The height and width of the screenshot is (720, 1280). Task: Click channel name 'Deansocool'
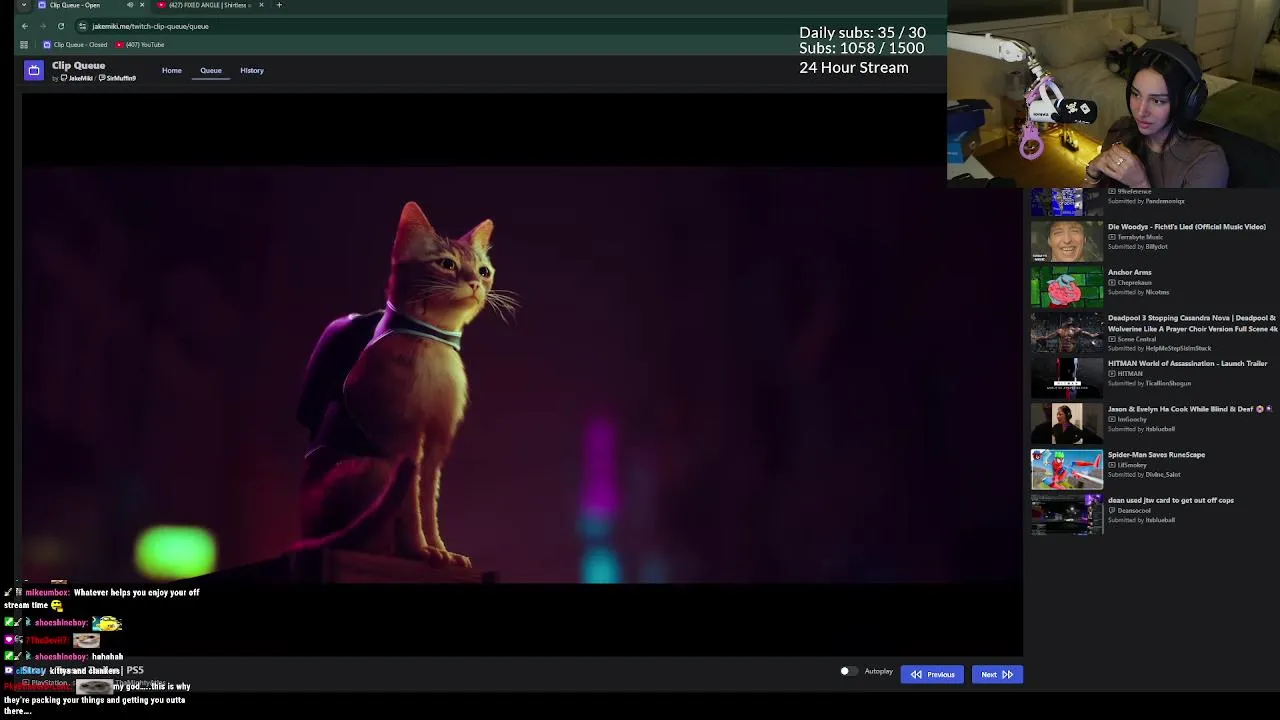(1134, 510)
